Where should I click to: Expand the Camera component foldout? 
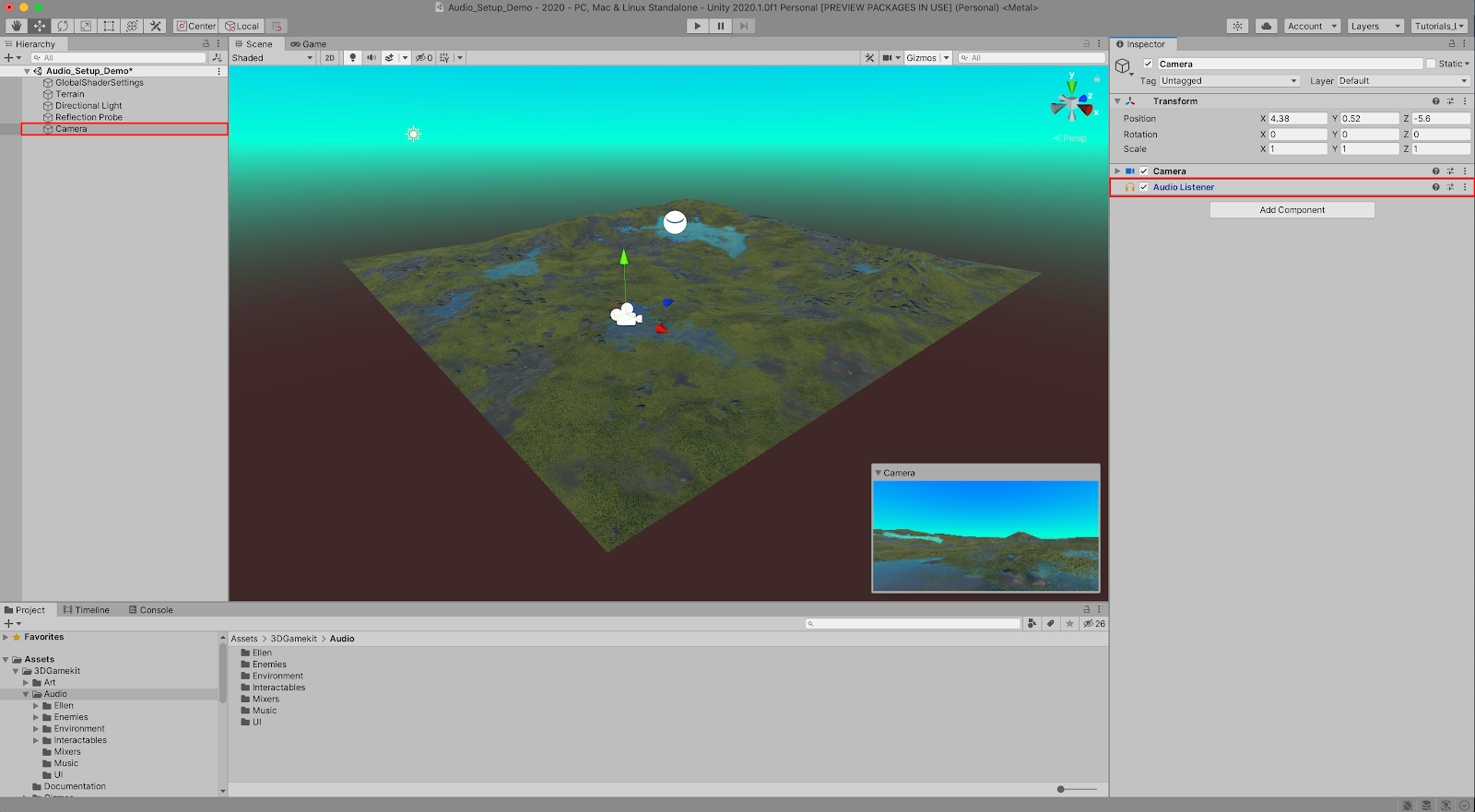pyautogui.click(x=1117, y=171)
